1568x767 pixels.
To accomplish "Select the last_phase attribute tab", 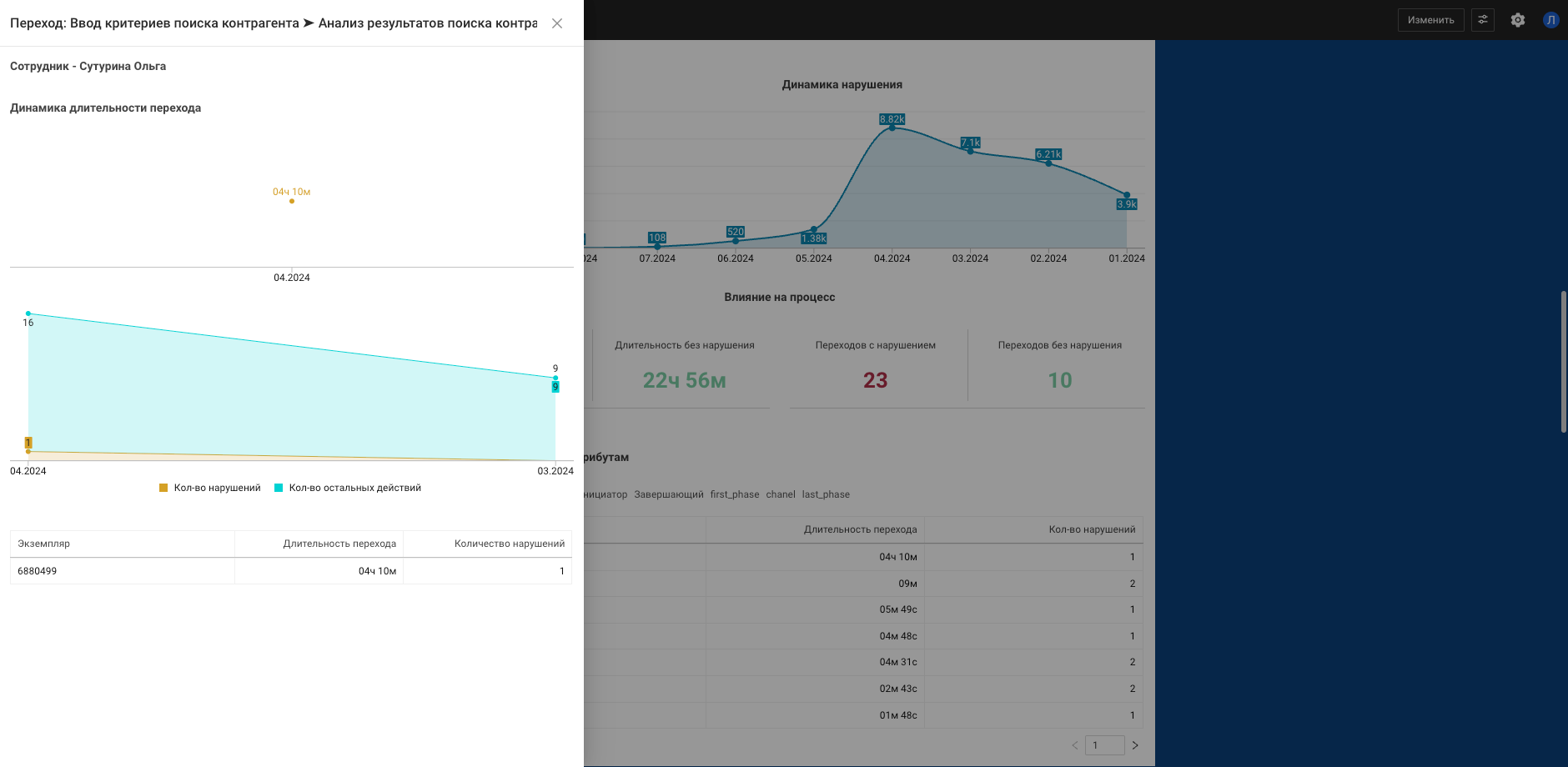I will point(826,494).
